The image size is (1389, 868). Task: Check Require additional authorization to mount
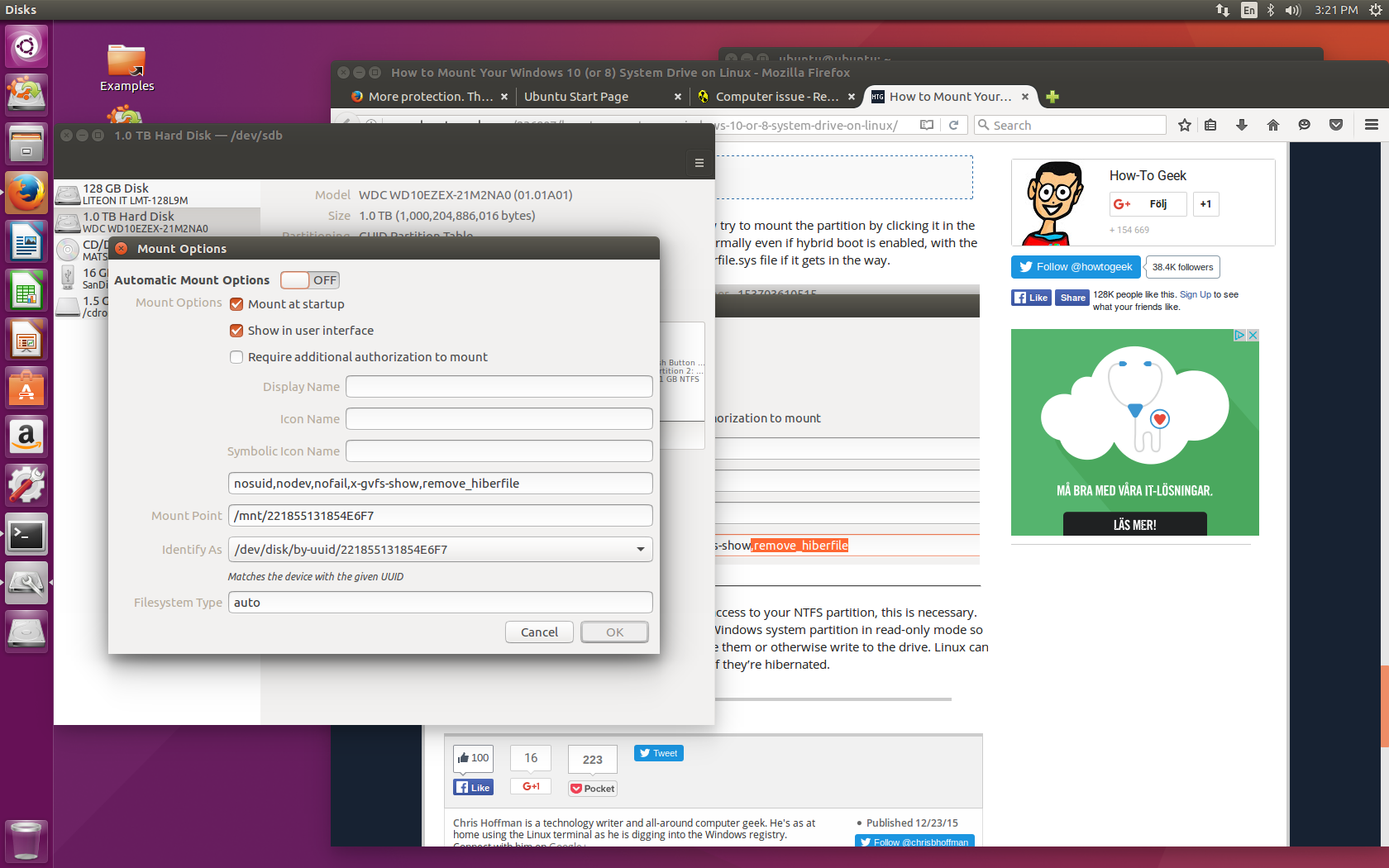tap(236, 357)
